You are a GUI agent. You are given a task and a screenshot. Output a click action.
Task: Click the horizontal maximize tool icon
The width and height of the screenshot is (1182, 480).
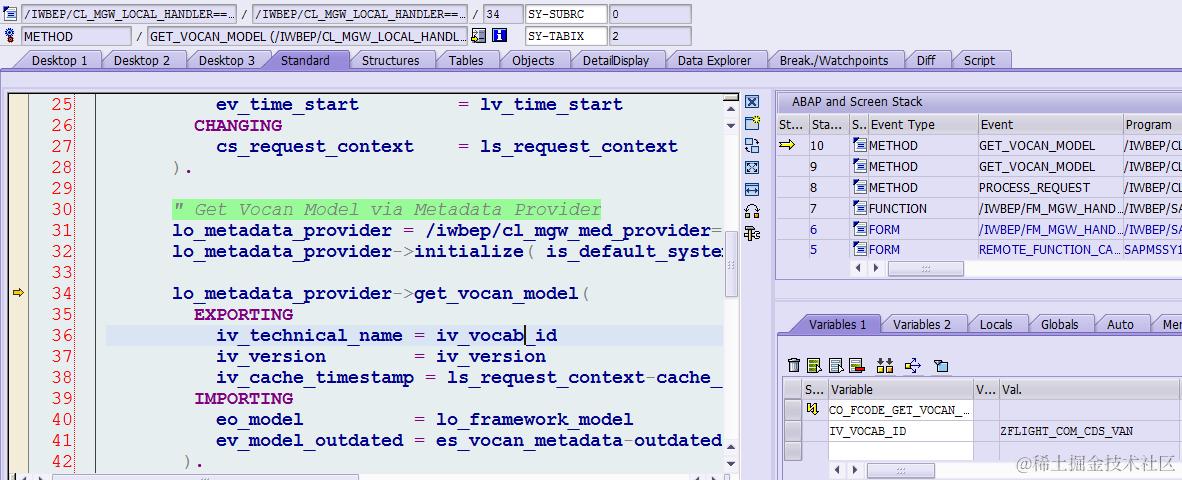(752, 189)
